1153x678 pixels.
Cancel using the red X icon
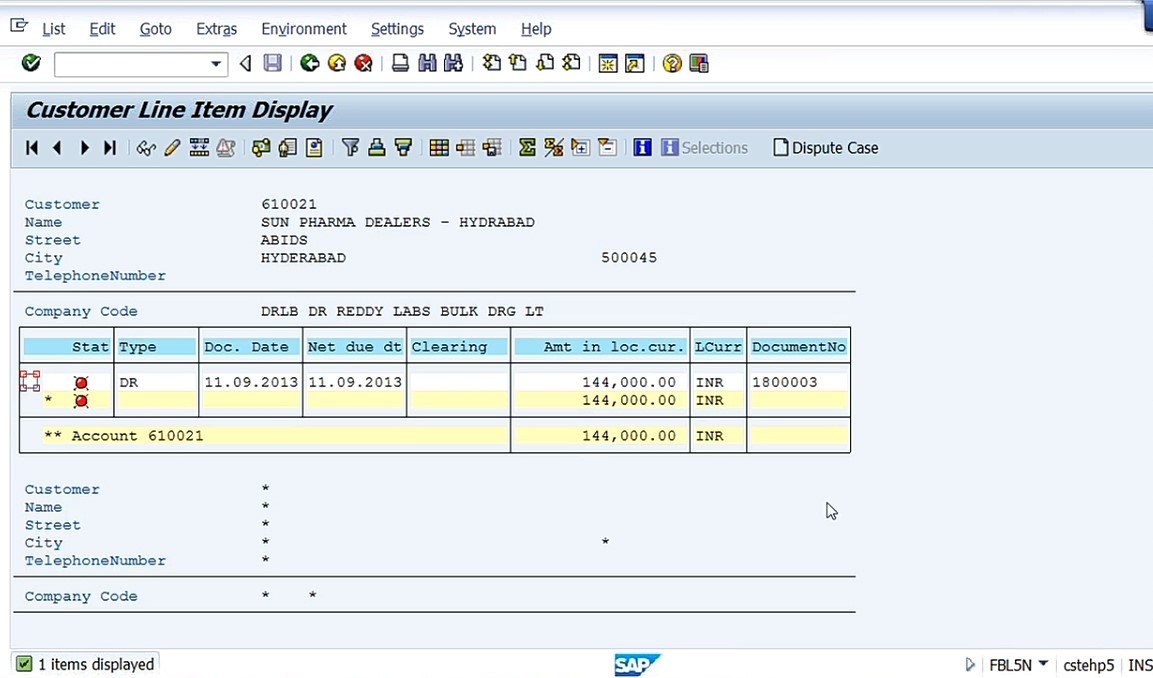tap(363, 63)
